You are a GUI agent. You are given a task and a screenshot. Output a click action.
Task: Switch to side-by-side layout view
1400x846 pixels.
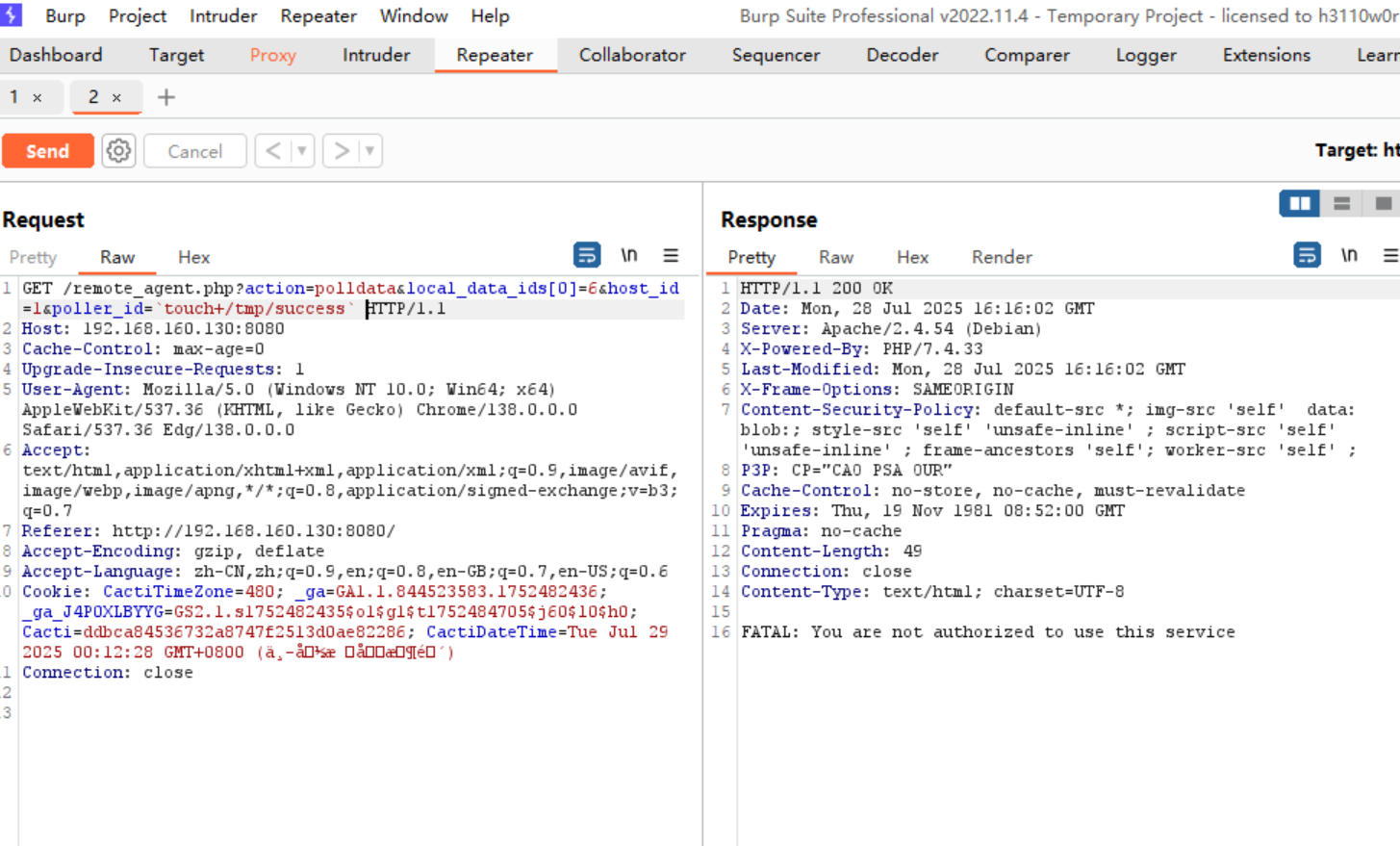pyautogui.click(x=1299, y=203)
